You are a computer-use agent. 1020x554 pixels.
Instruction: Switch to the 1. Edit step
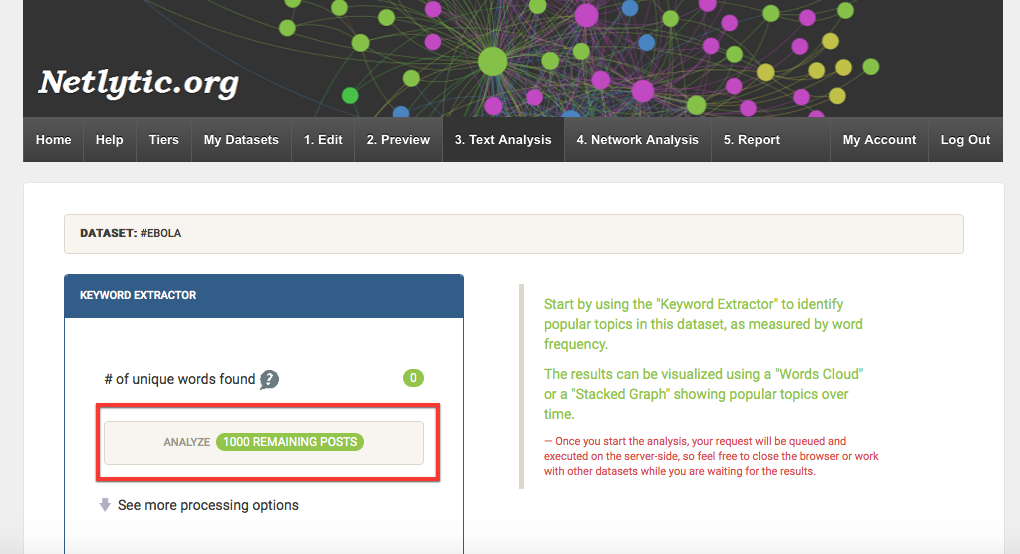click(x=323, y=140)
